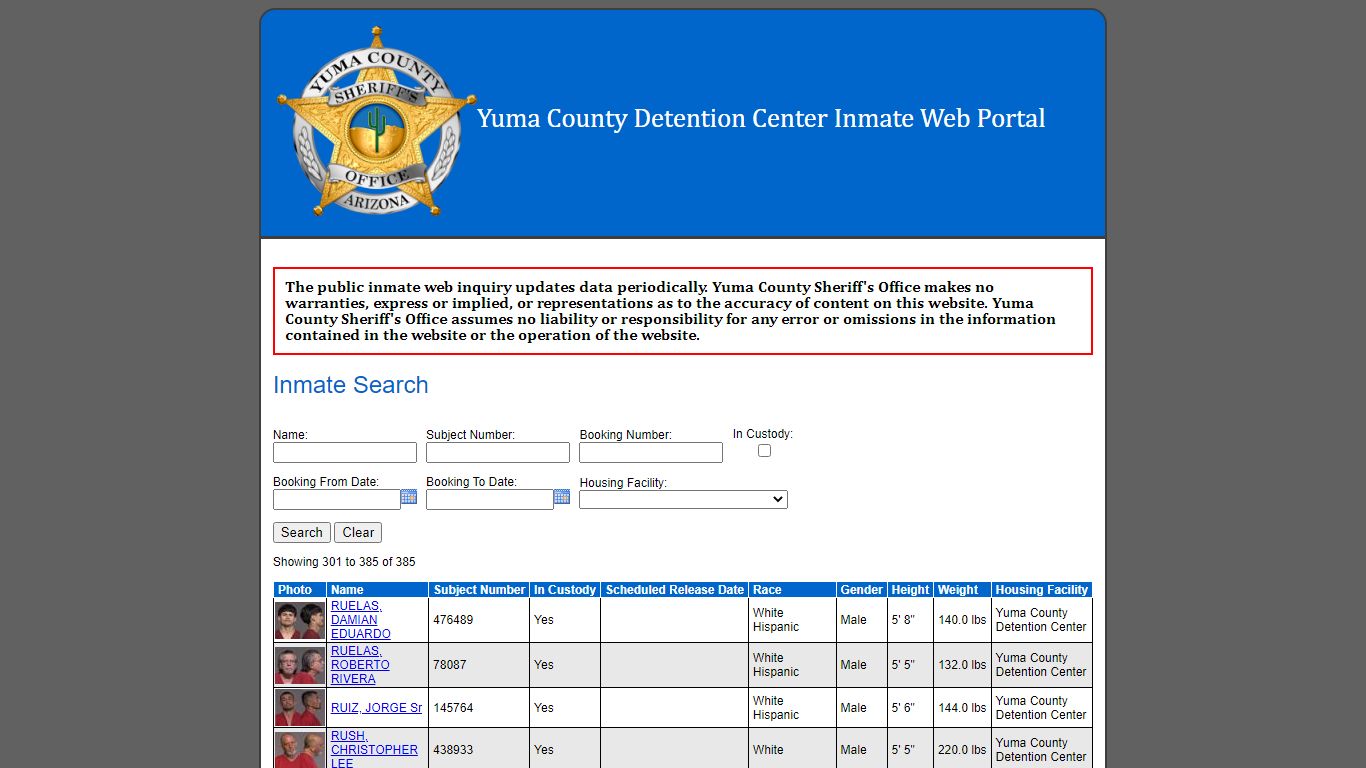
Task: Click the Height column header
Action: 910,590
